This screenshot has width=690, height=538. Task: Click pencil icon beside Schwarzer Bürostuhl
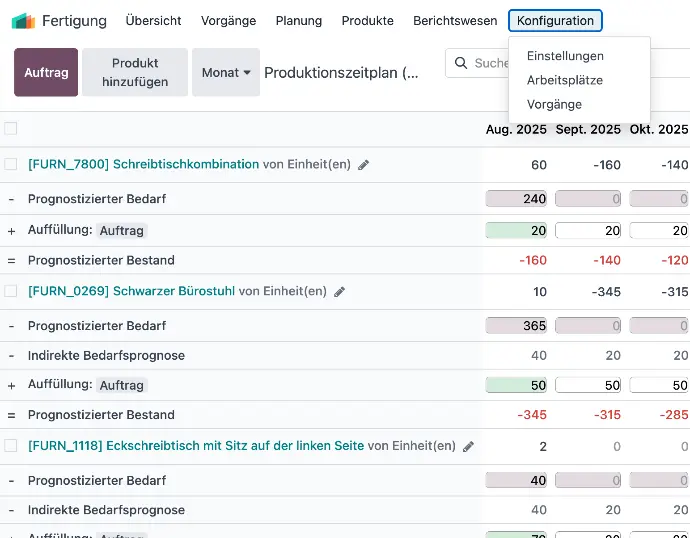coord(340,292)
